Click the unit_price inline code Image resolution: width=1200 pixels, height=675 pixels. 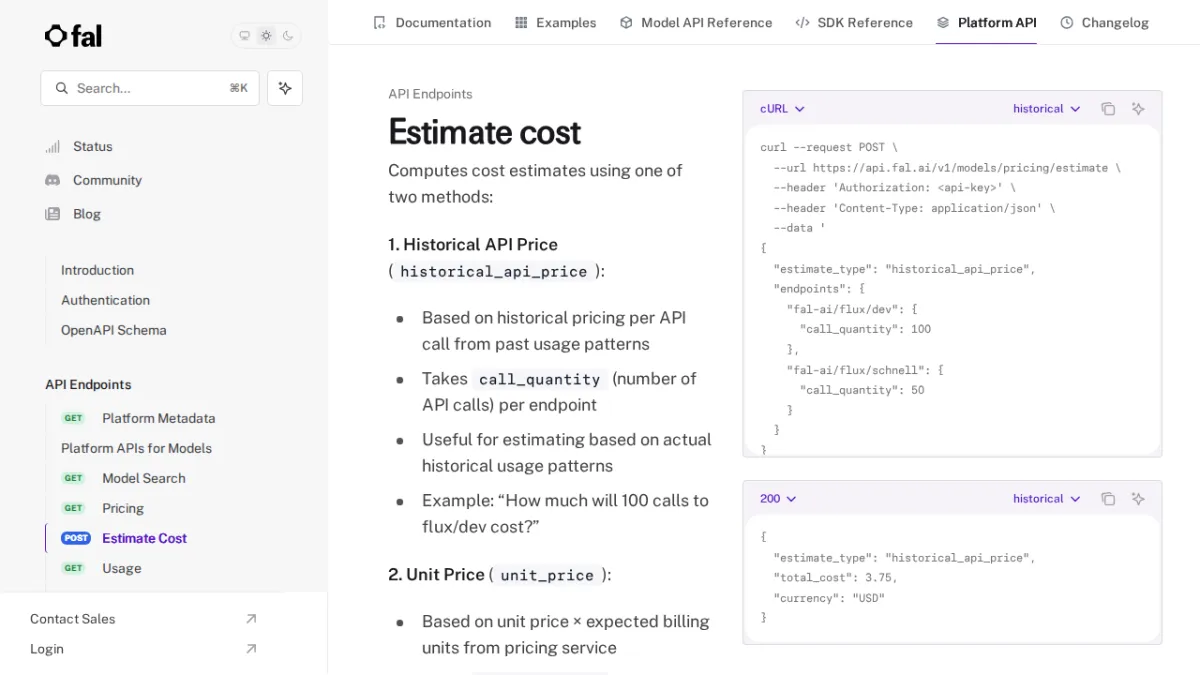[546, 575]
